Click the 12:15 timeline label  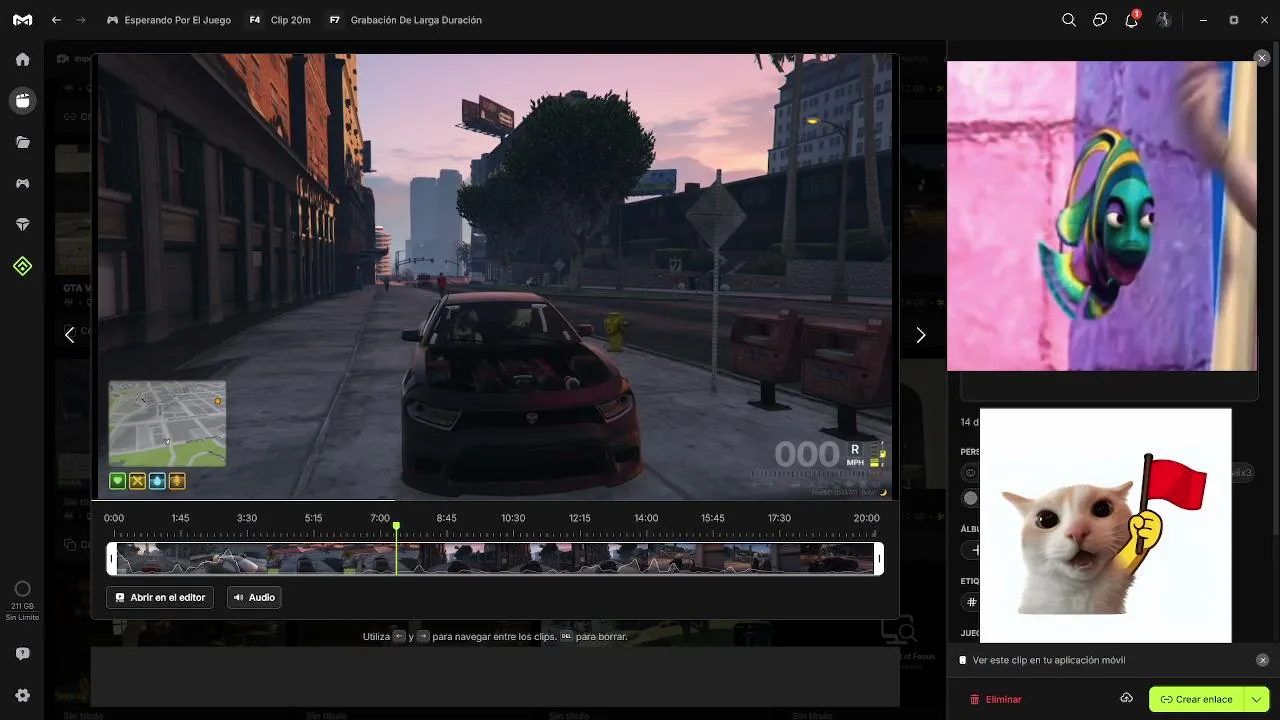(580, 518)
